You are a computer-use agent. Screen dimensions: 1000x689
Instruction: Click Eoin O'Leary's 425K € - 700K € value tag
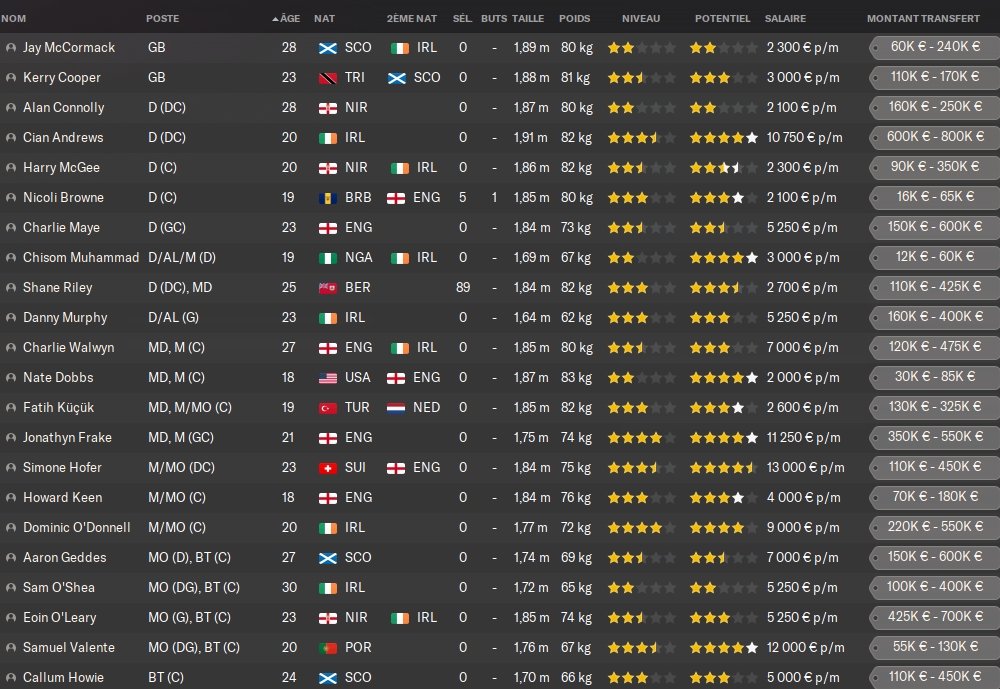click(935, 616)
